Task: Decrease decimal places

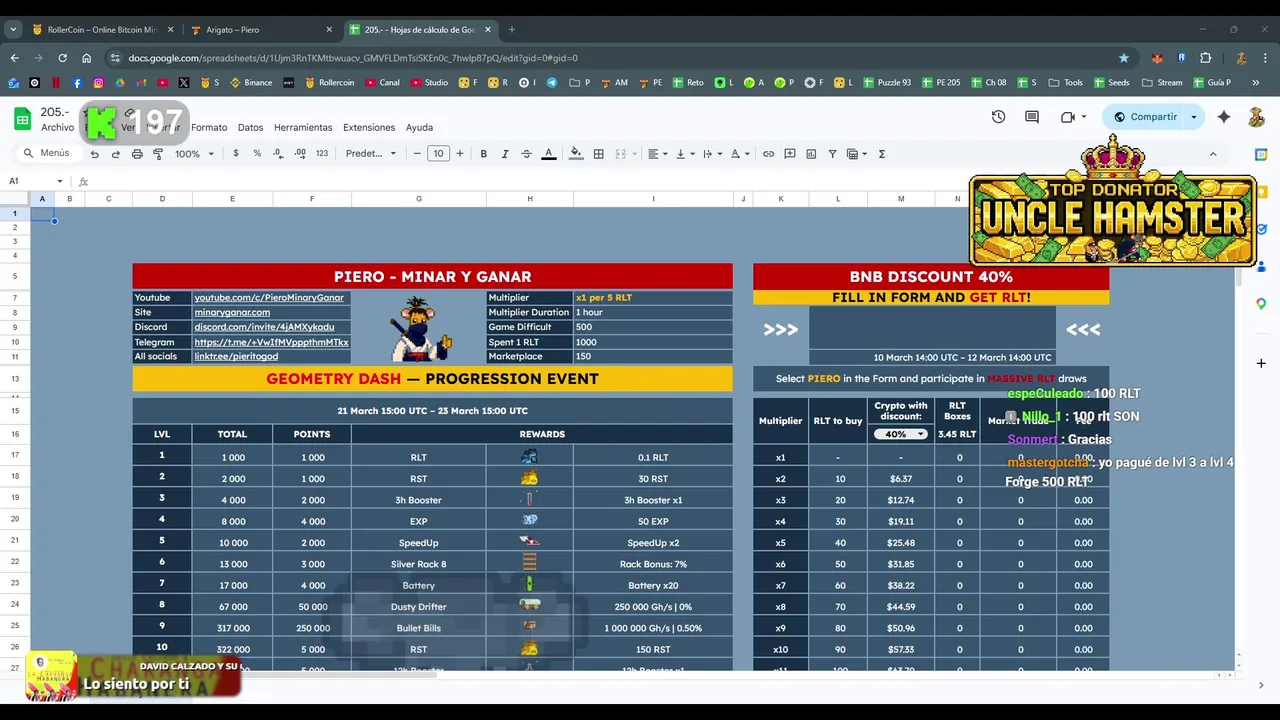Action: 278,154
